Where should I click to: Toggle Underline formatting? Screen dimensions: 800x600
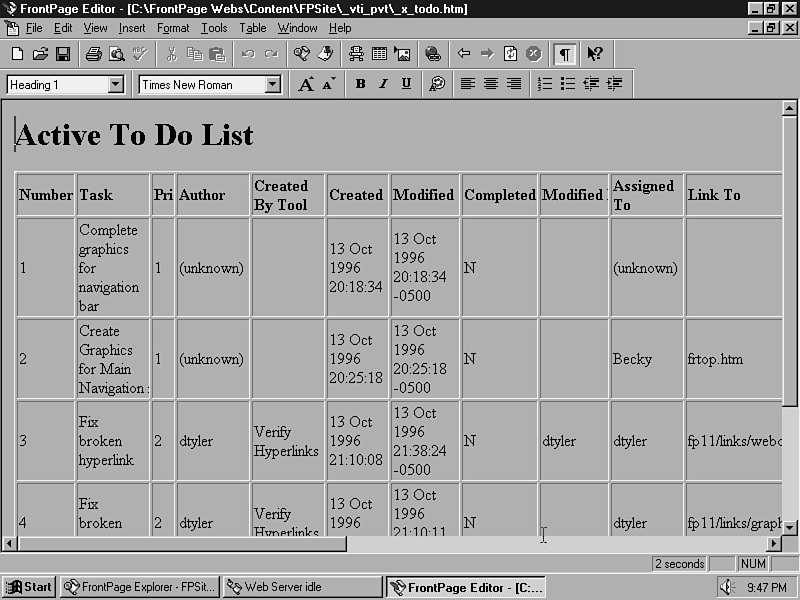click(x=406, y=85)
